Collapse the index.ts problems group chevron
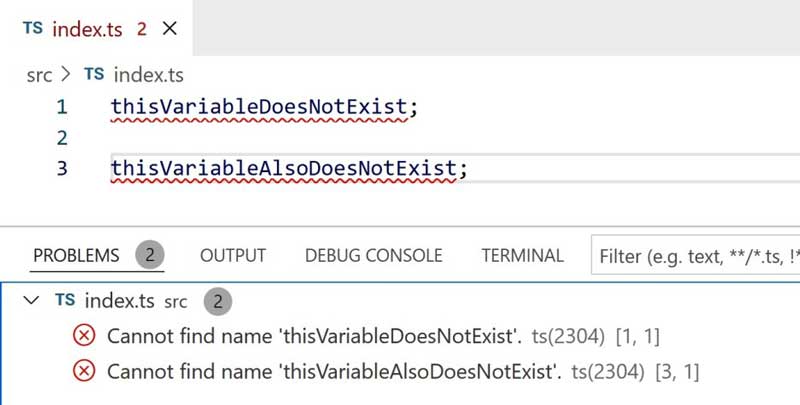Image resolution: width=800 pixels, height=405 pixels. point(32,300)
